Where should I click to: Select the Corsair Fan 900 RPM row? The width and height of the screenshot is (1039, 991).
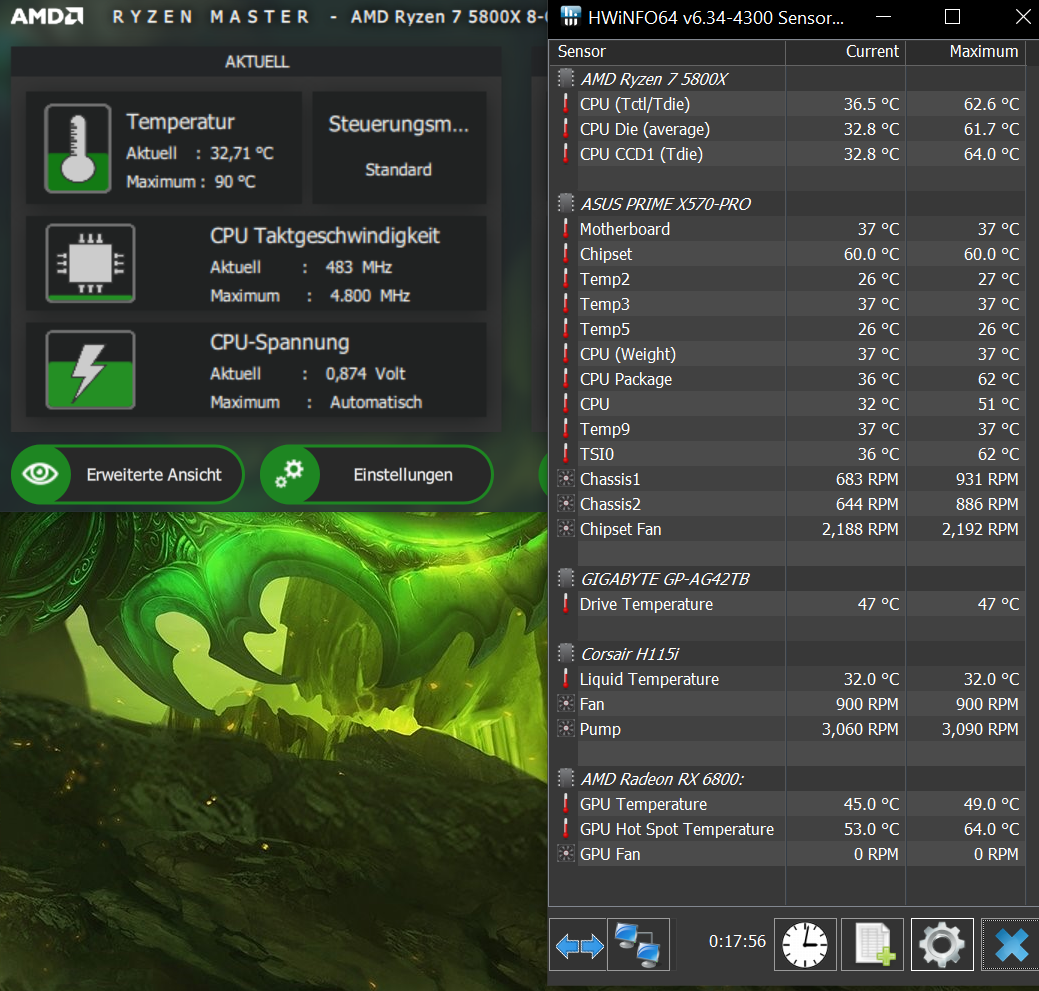788,704
